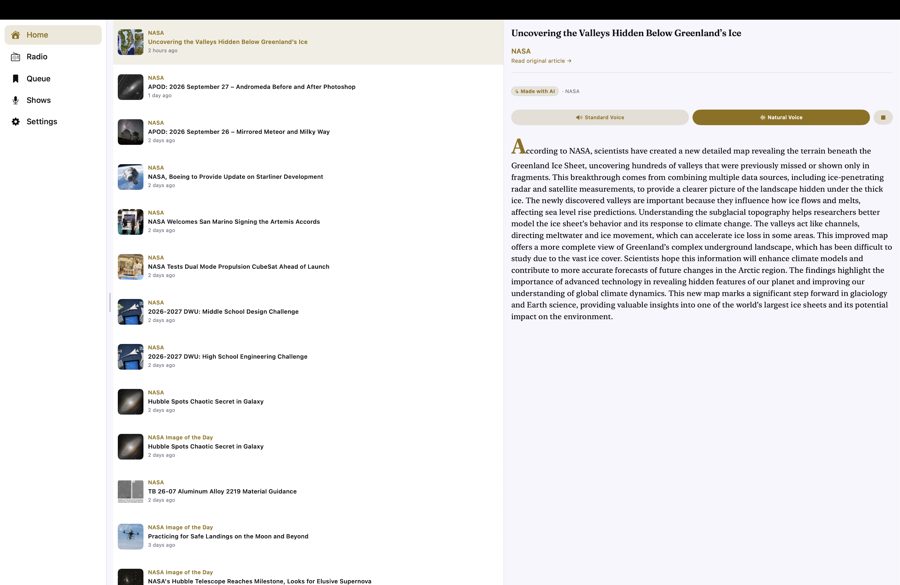The image size is (900, 585).
Task: Open thumbnail of High School Engineering Challenge
Action: (x=130, y=357)
